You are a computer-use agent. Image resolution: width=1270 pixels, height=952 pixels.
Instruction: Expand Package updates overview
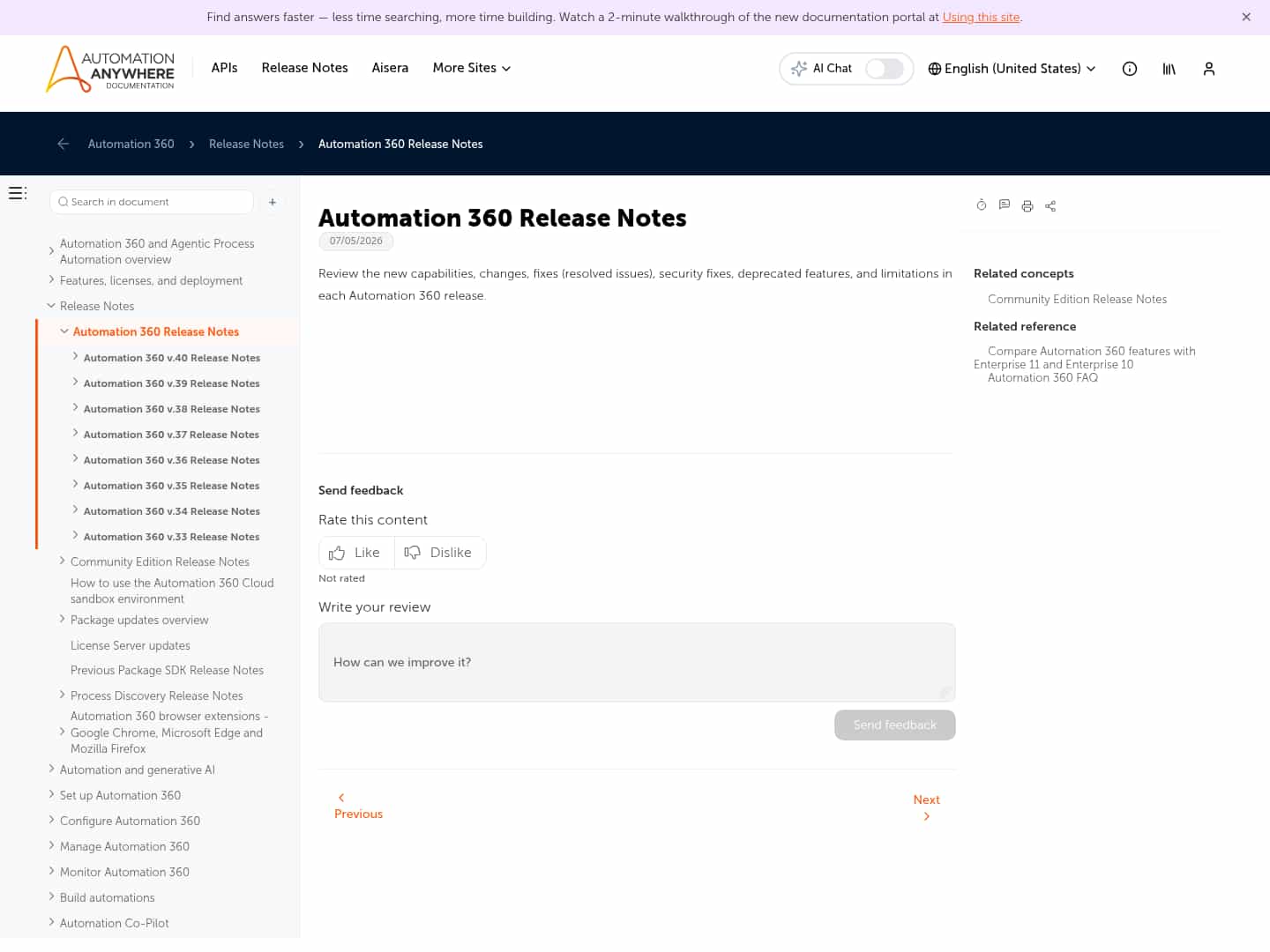(62, 620)
